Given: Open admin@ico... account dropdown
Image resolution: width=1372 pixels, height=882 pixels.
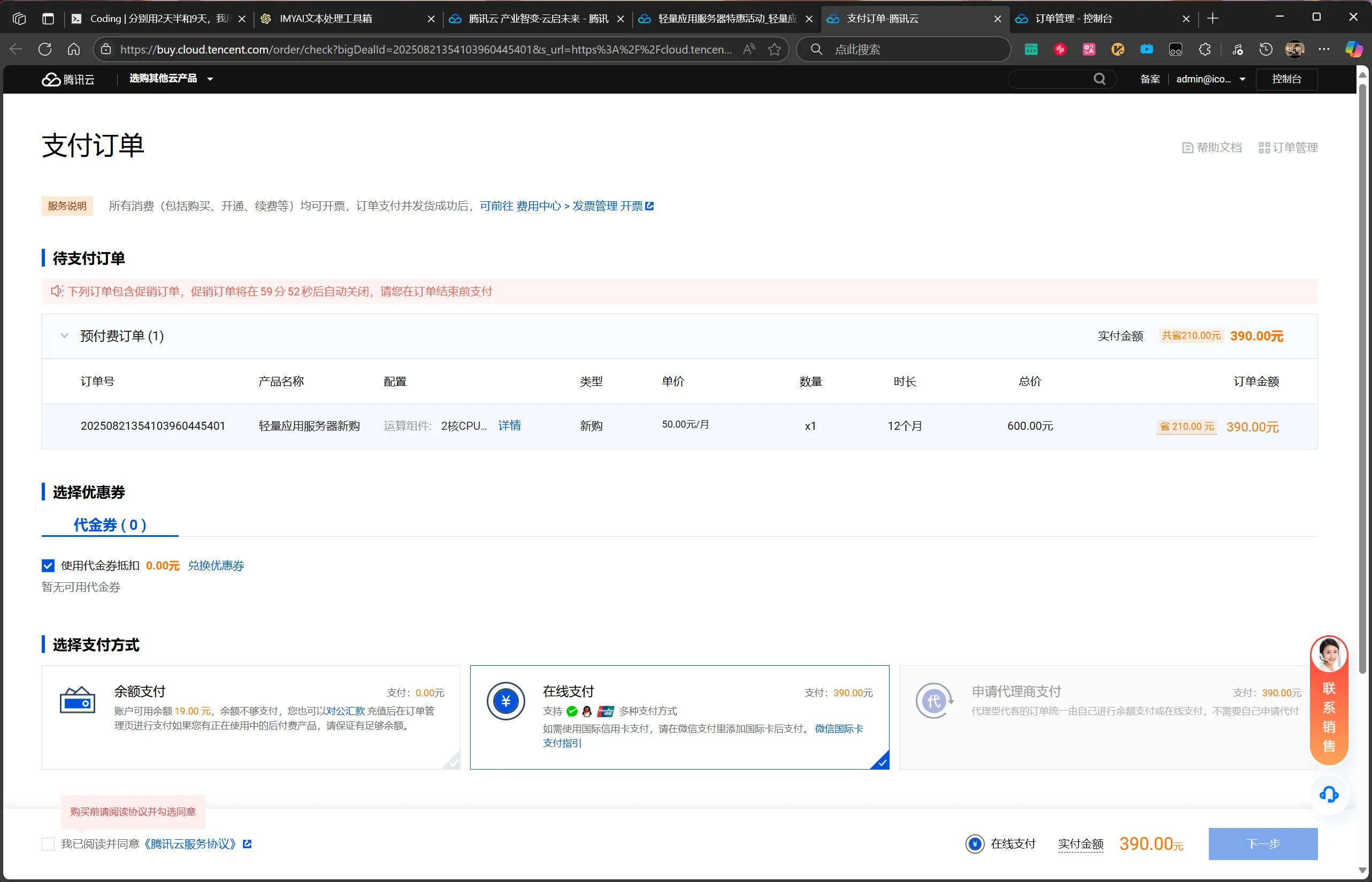Looking at the screenshot, I should 1210,79.
